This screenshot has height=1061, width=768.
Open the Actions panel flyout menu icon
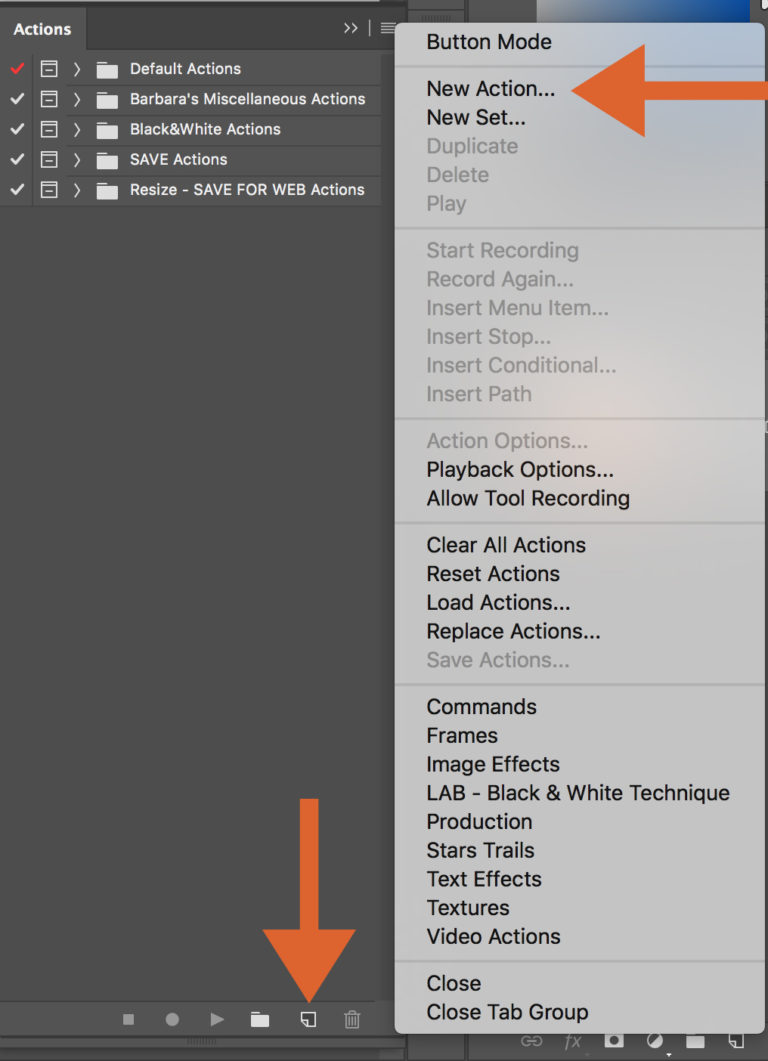[388, 28]
